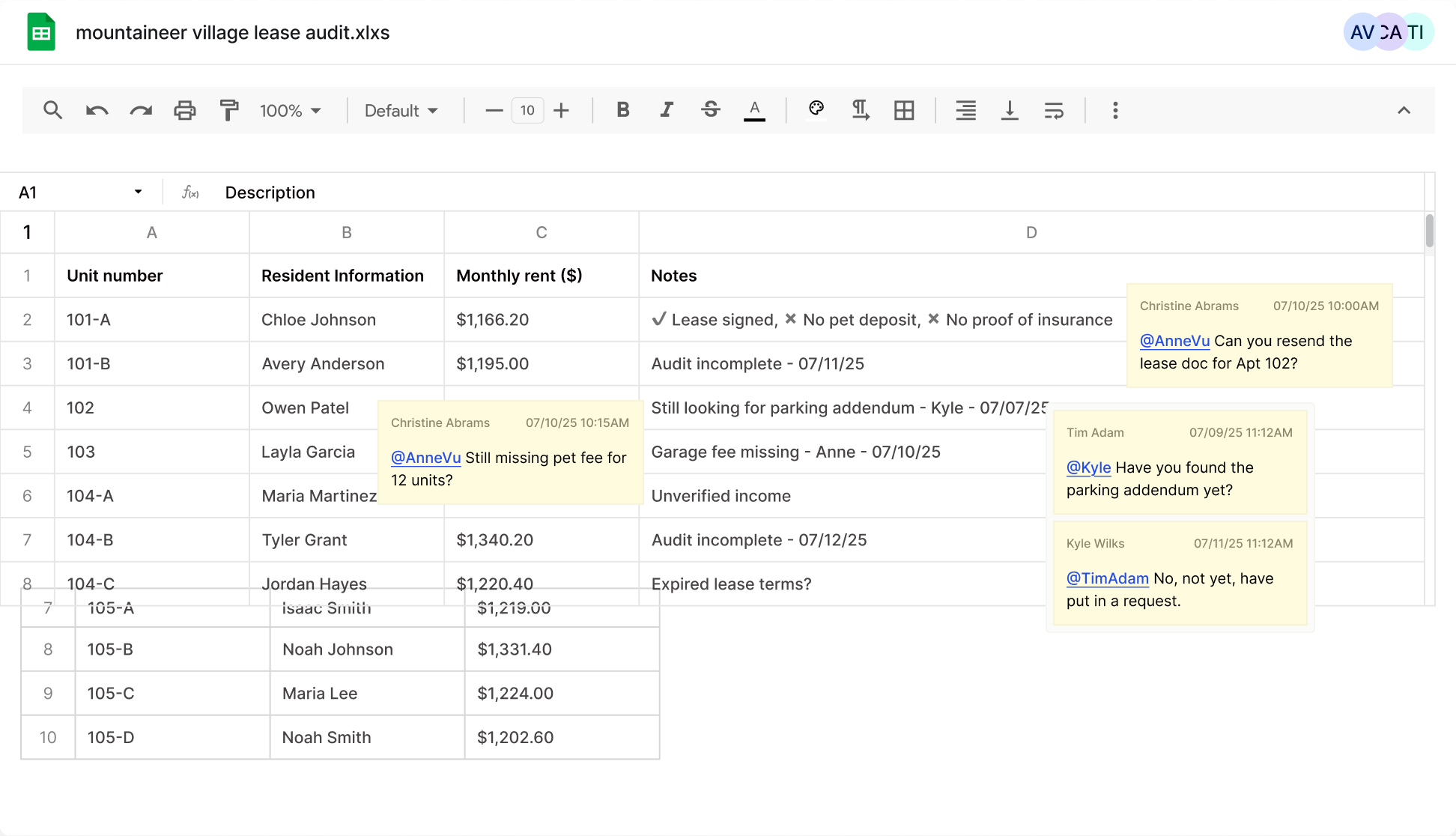Open the Fill color palette icon

coord(816,110)
